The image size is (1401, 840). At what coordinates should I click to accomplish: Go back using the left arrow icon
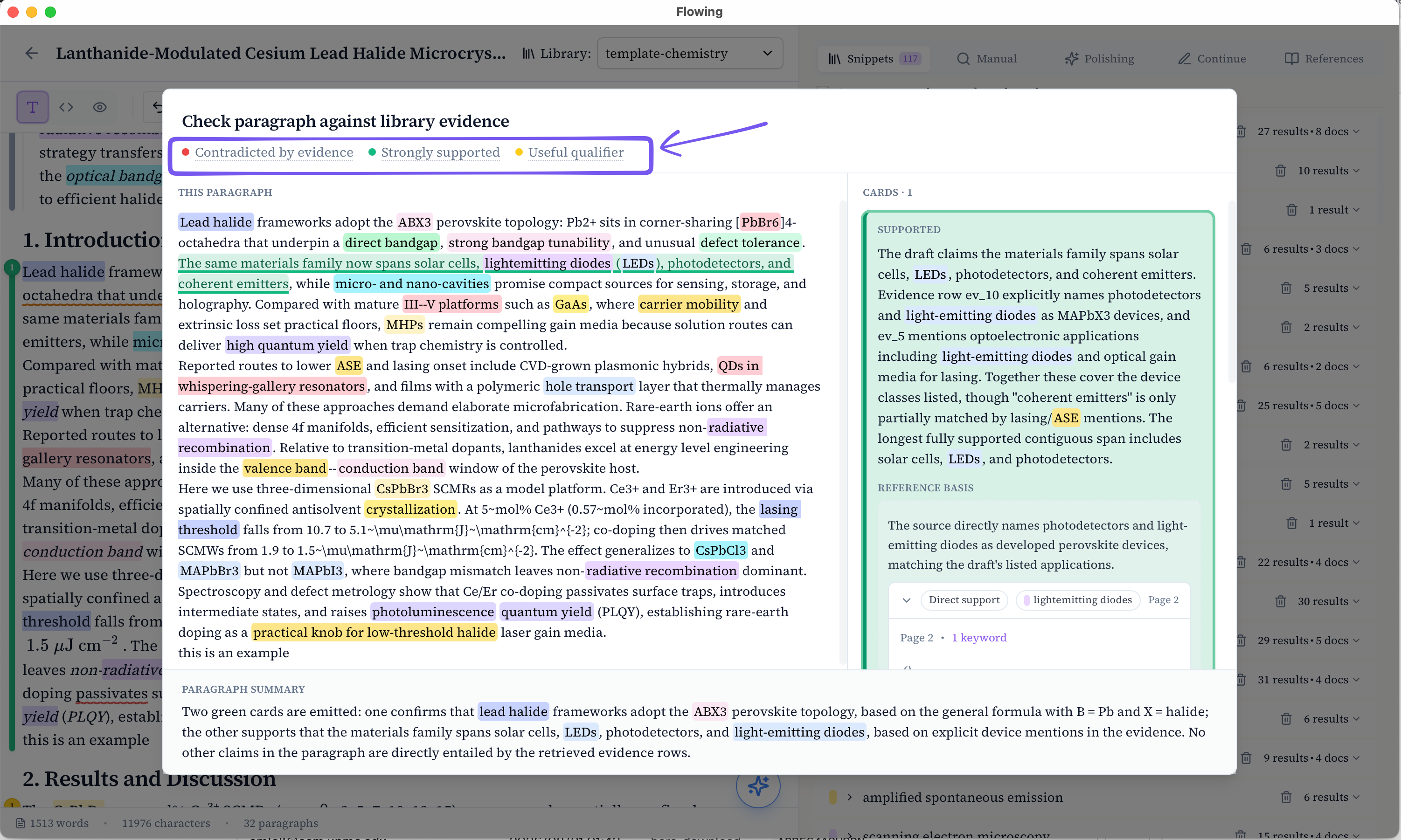pos(32,53)
